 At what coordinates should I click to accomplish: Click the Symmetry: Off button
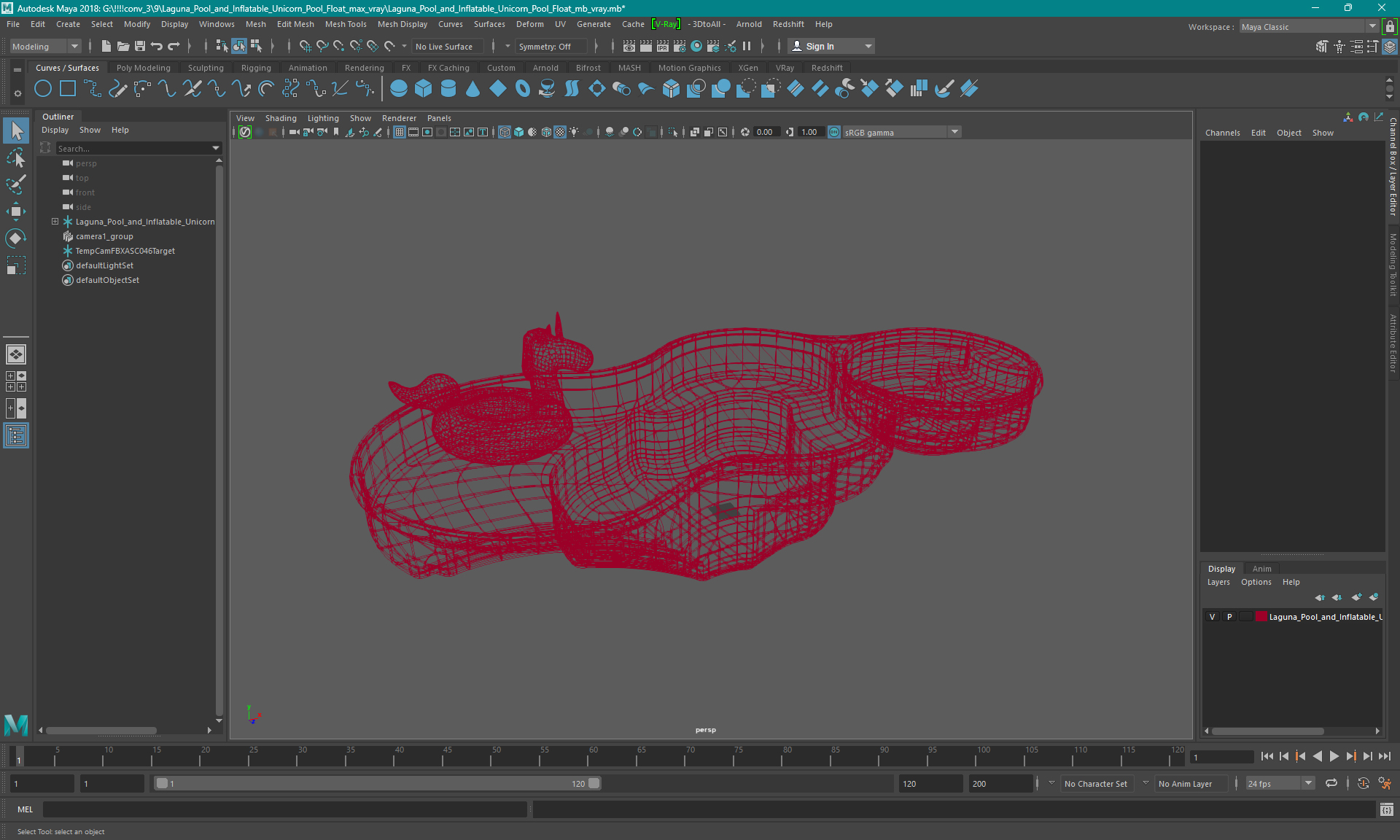(x=551, y=46)
